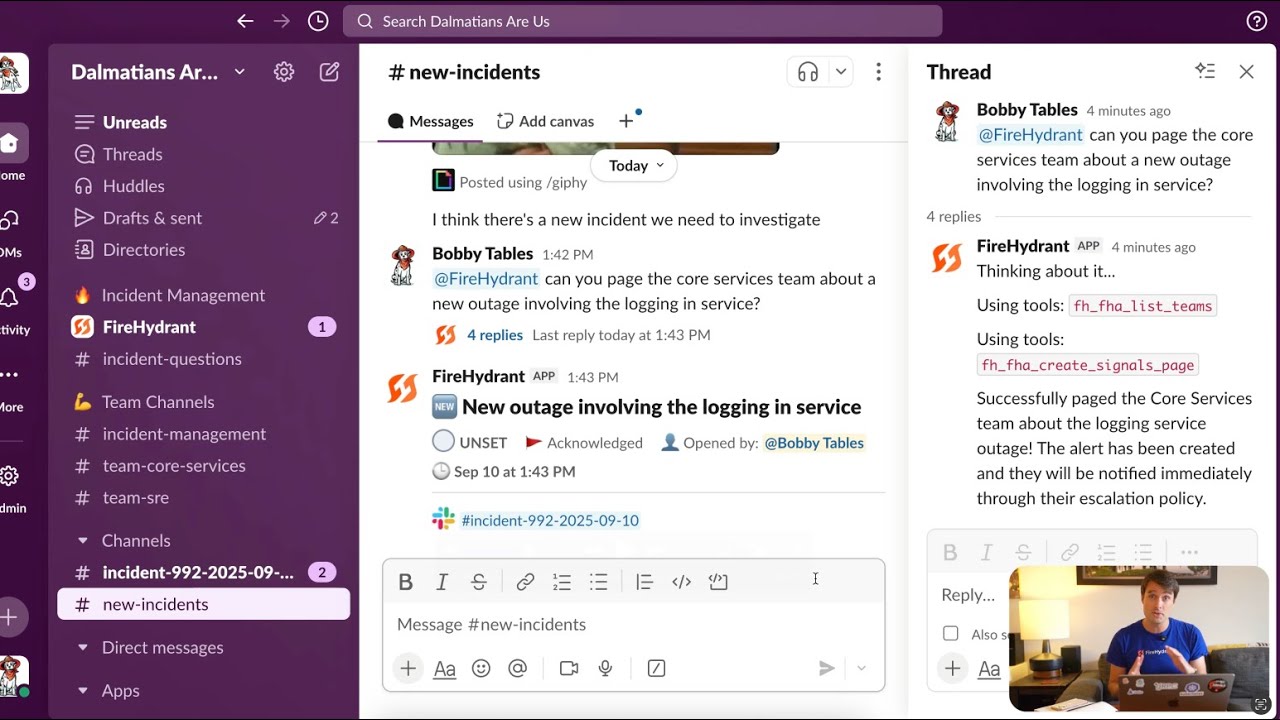Image resolution: width=1280 pixels, height=720 pixels.
Task: Toggle bold in channel composer
Action: tap(405, 582)
